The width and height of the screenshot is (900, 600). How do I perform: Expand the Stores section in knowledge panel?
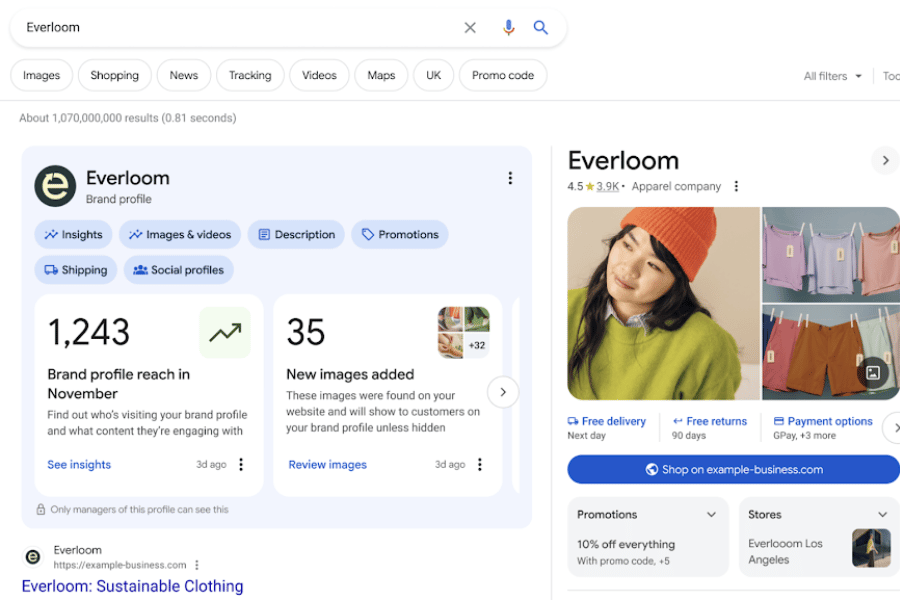point(882,514)
